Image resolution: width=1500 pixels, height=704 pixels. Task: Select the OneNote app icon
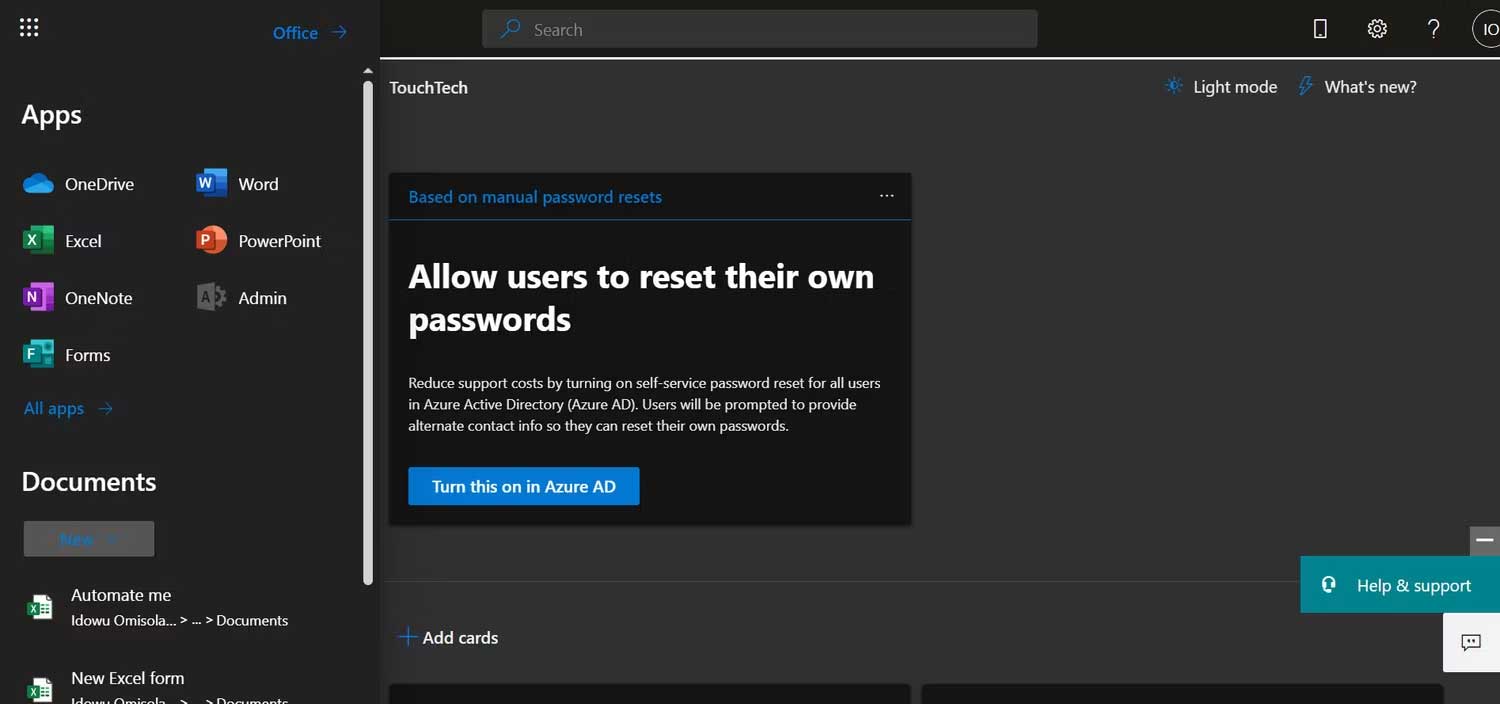pyautogui.click(x=37, y=297)
